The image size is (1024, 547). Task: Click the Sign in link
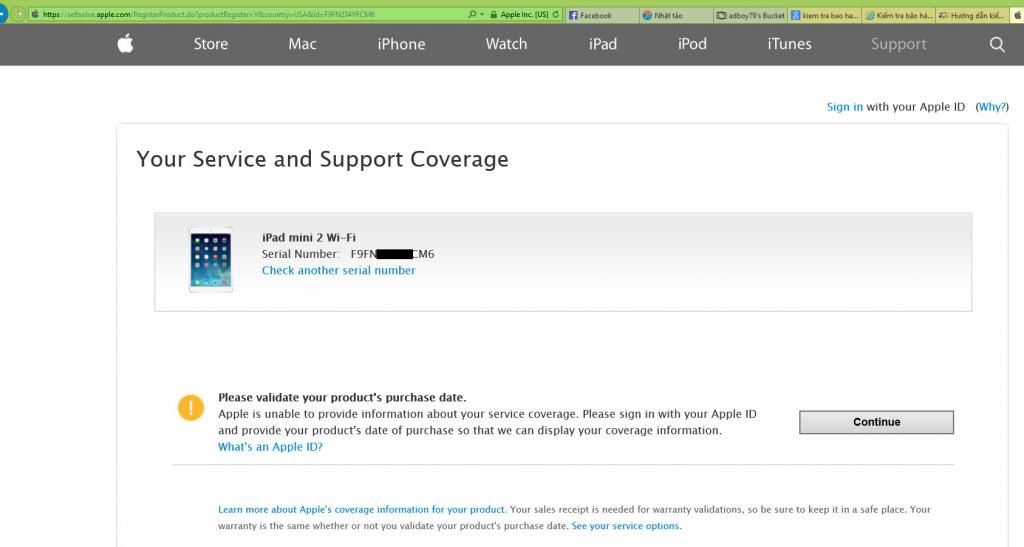point(844,107)
